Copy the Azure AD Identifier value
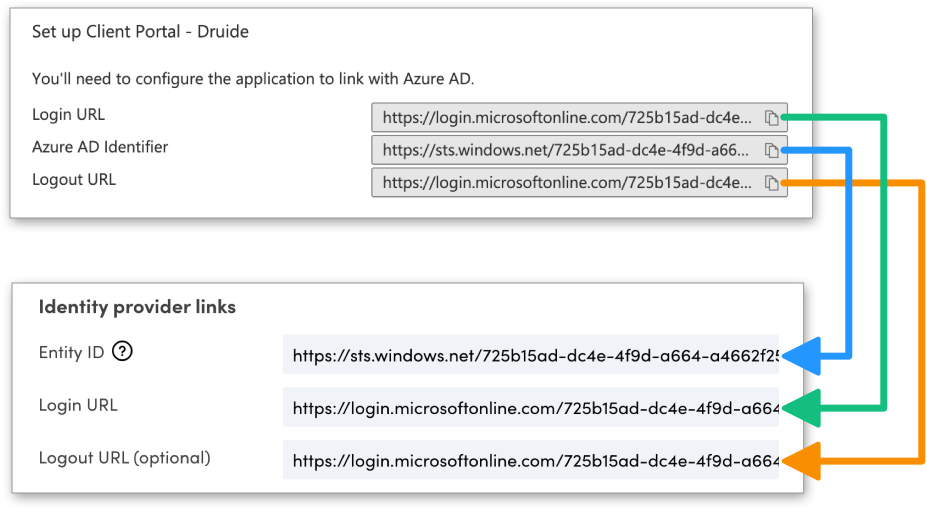Image resolution: width=927 pixels, height=510 pixels. pyautogui.click(x=771, y=151)
